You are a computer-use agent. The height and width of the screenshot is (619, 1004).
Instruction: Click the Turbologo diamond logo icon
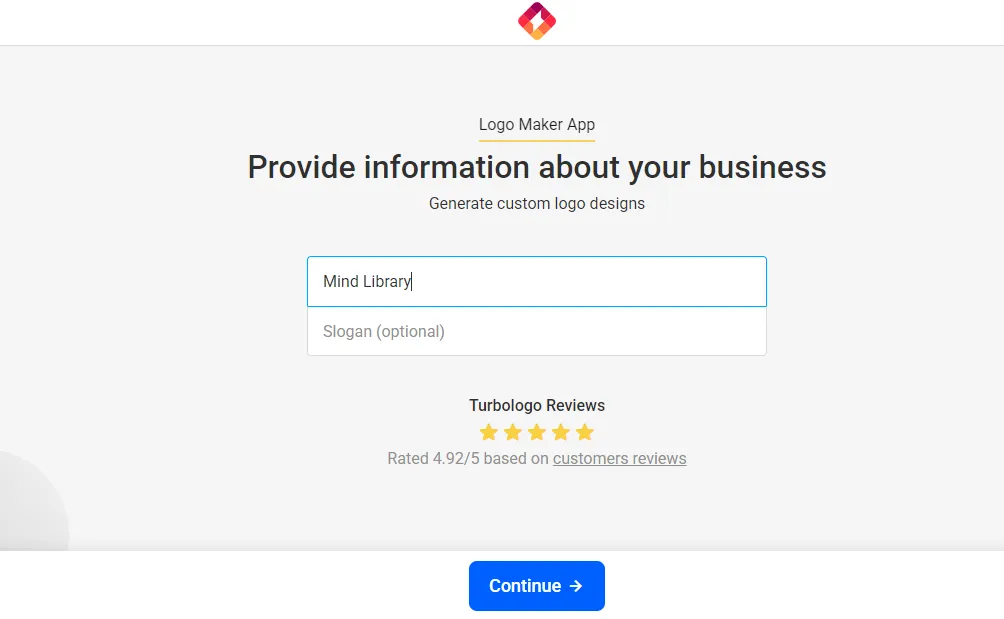click(x=537, y=21)
